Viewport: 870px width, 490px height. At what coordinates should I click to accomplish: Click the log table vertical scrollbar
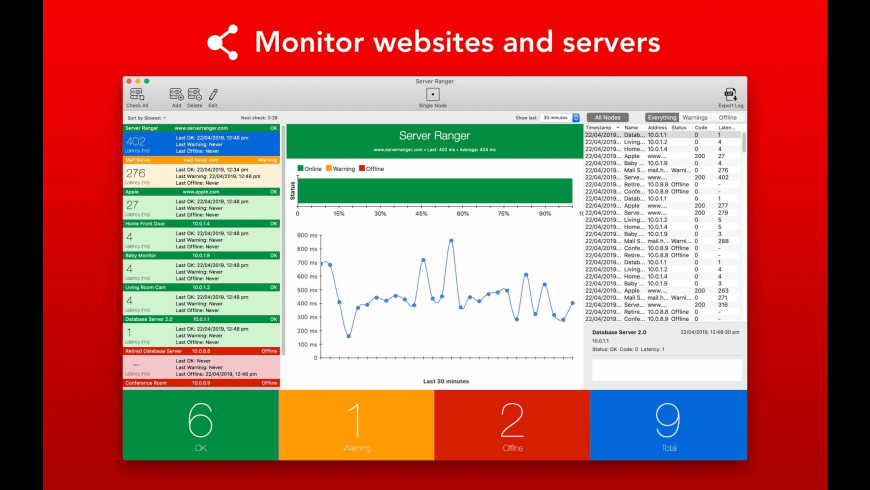coord(743,142)
